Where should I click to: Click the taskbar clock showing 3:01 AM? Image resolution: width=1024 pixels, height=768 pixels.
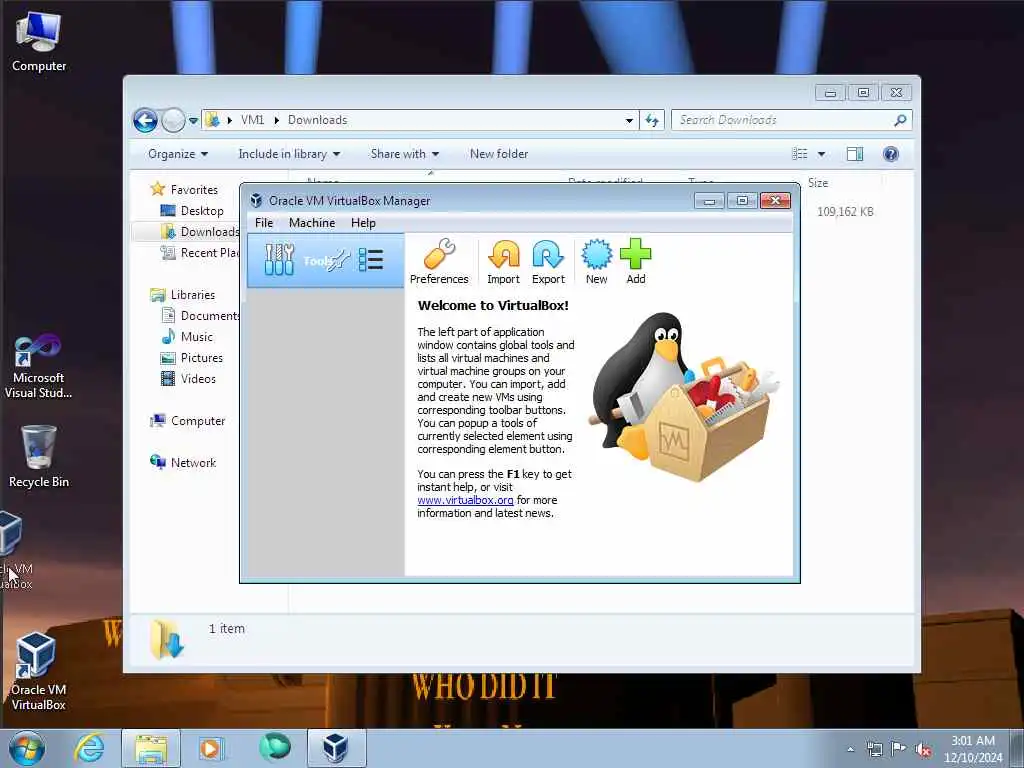point(973,749)
